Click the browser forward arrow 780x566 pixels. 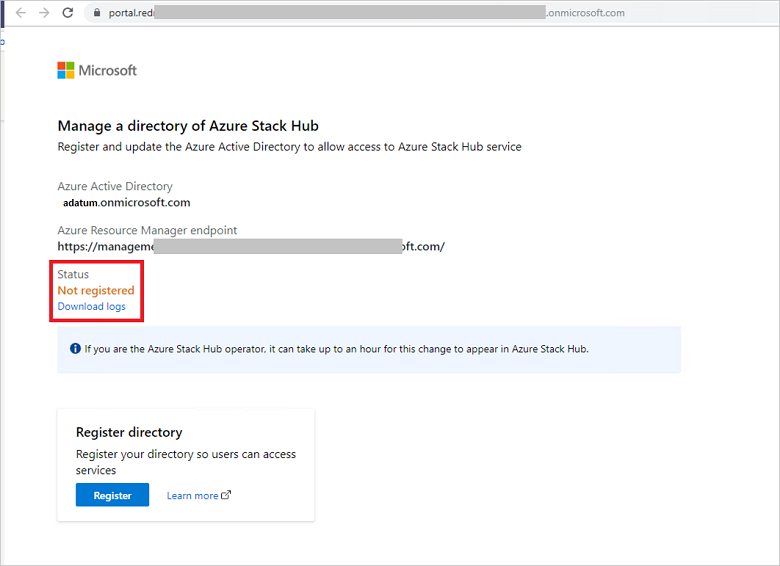pyautogui.click(x=43, y=13)
